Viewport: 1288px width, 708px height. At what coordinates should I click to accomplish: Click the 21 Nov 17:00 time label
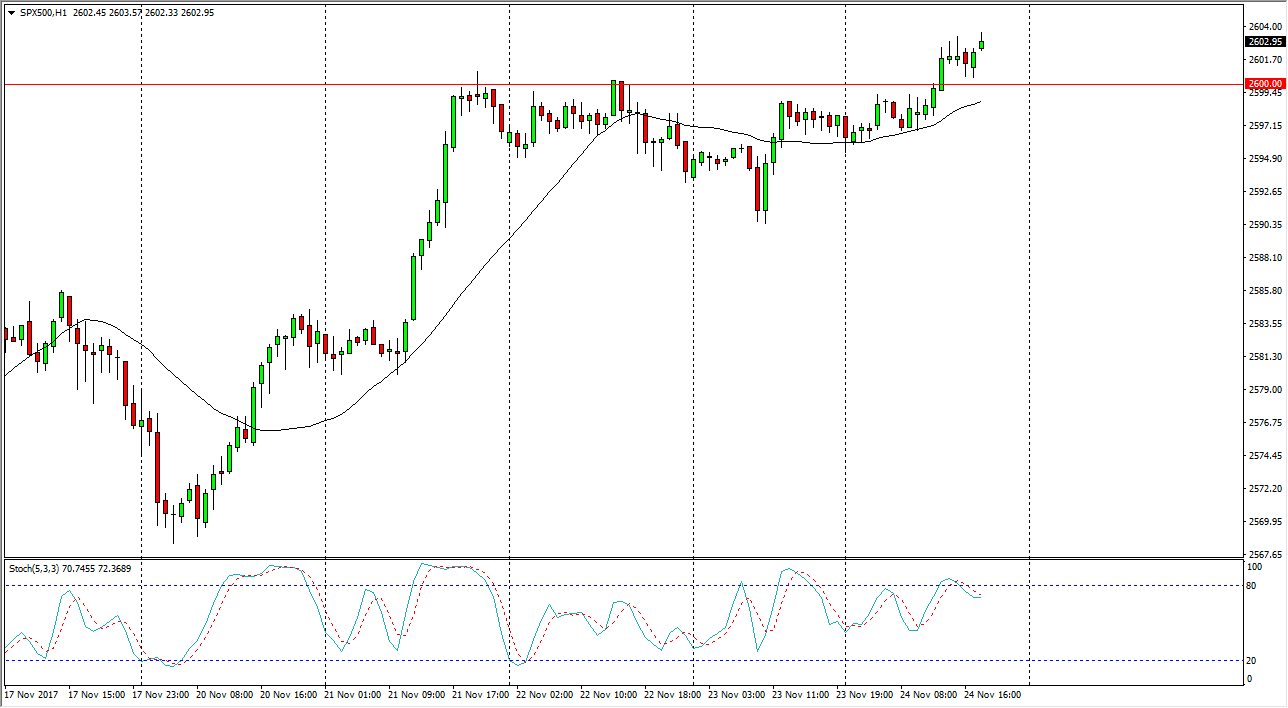[x=482, y=694]
